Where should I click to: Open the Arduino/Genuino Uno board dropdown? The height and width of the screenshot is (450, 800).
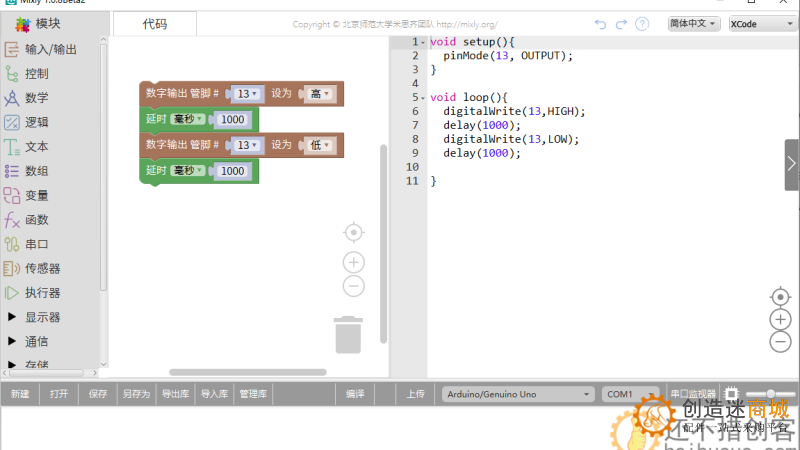tap(518, 394)
